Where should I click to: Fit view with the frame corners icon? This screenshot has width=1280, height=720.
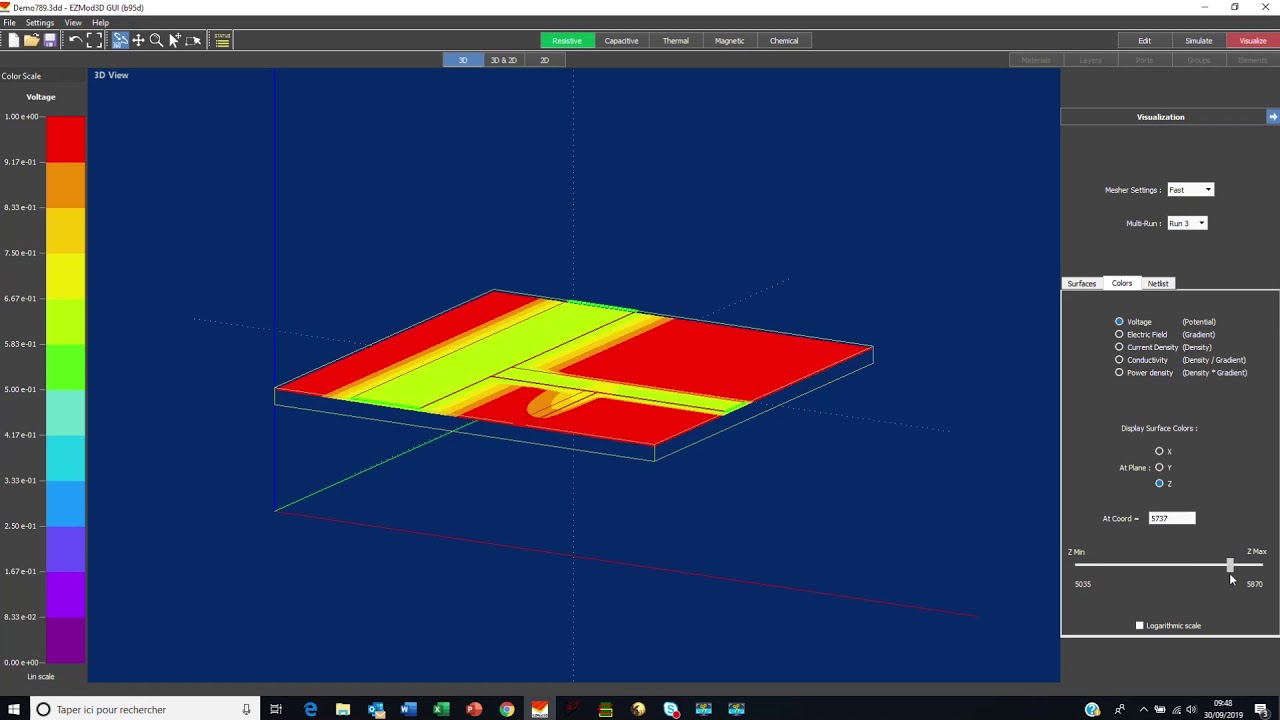(x=94, y=40)
